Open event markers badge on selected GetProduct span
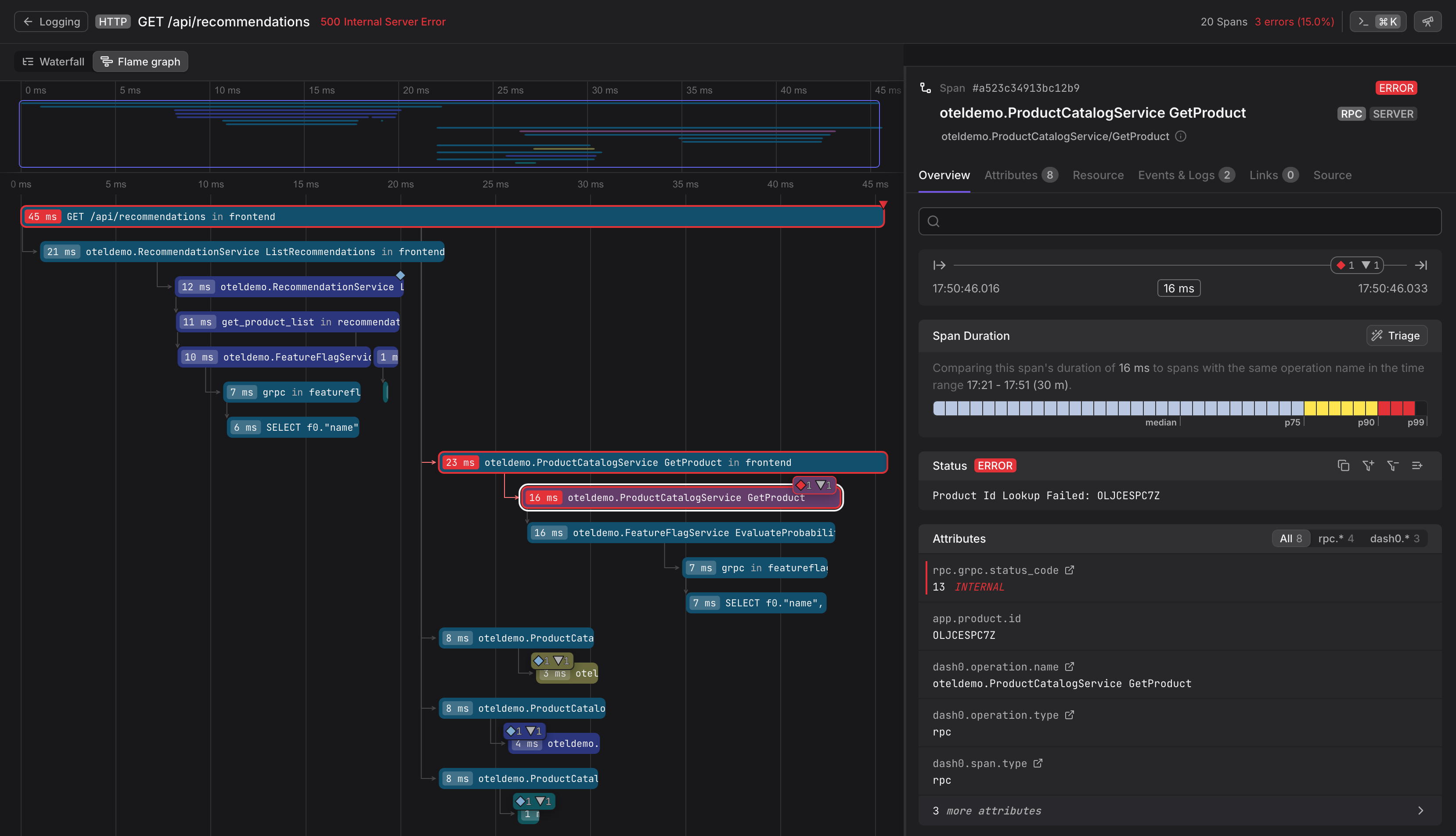 click(814, 485)
